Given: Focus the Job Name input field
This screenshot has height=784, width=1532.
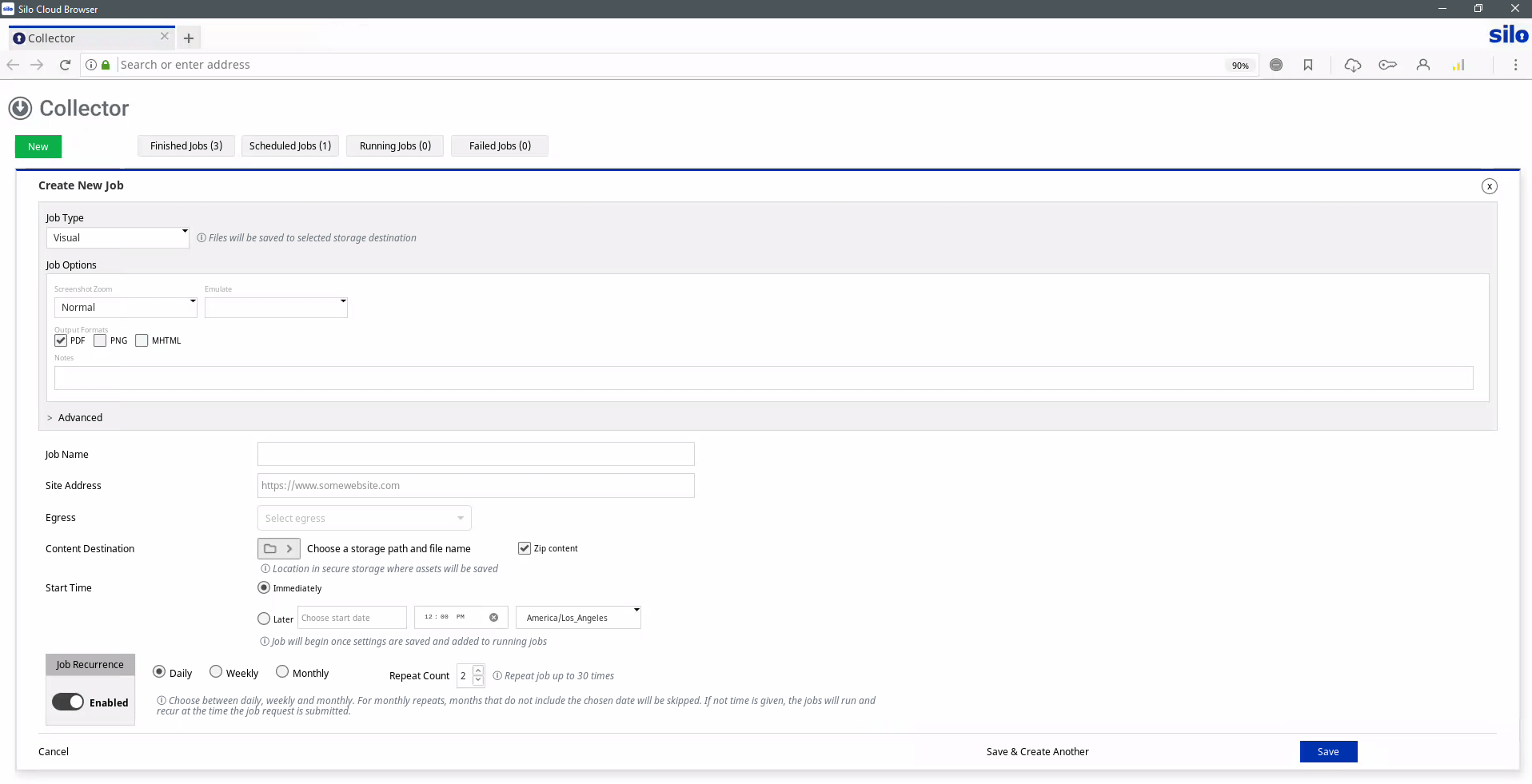Looking at the screenshot, I should pos(476,454).
